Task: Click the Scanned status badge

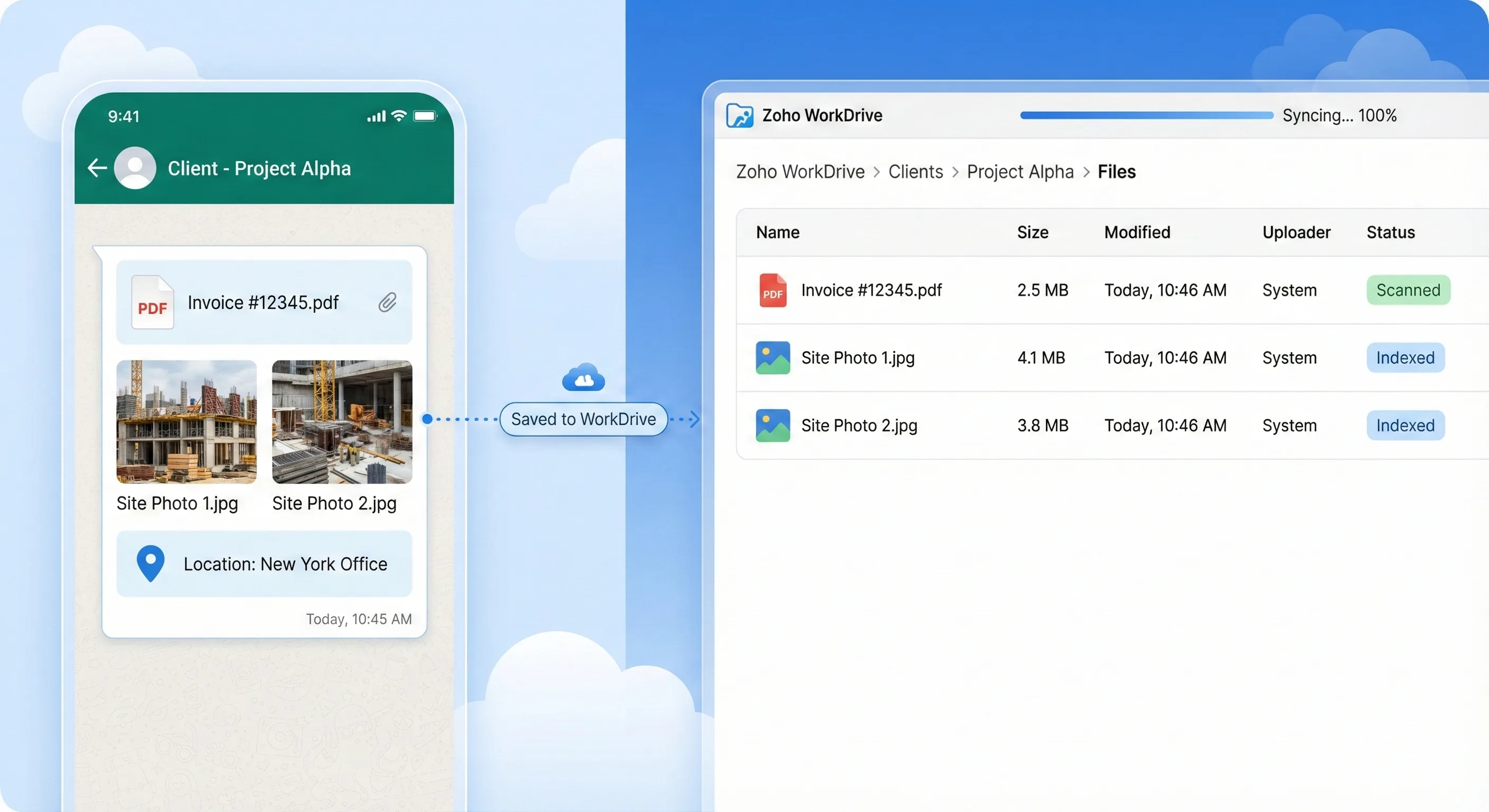Action: click(x=1408, y=290)
